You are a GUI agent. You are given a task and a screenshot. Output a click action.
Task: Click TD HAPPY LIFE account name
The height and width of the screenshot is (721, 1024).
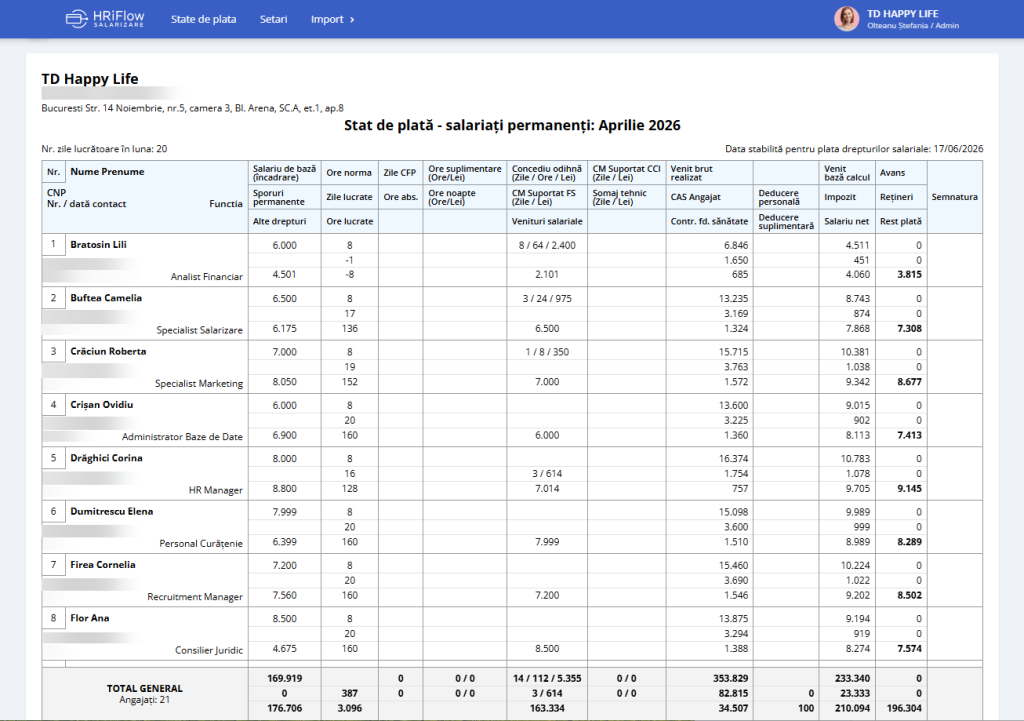[903, 14]
